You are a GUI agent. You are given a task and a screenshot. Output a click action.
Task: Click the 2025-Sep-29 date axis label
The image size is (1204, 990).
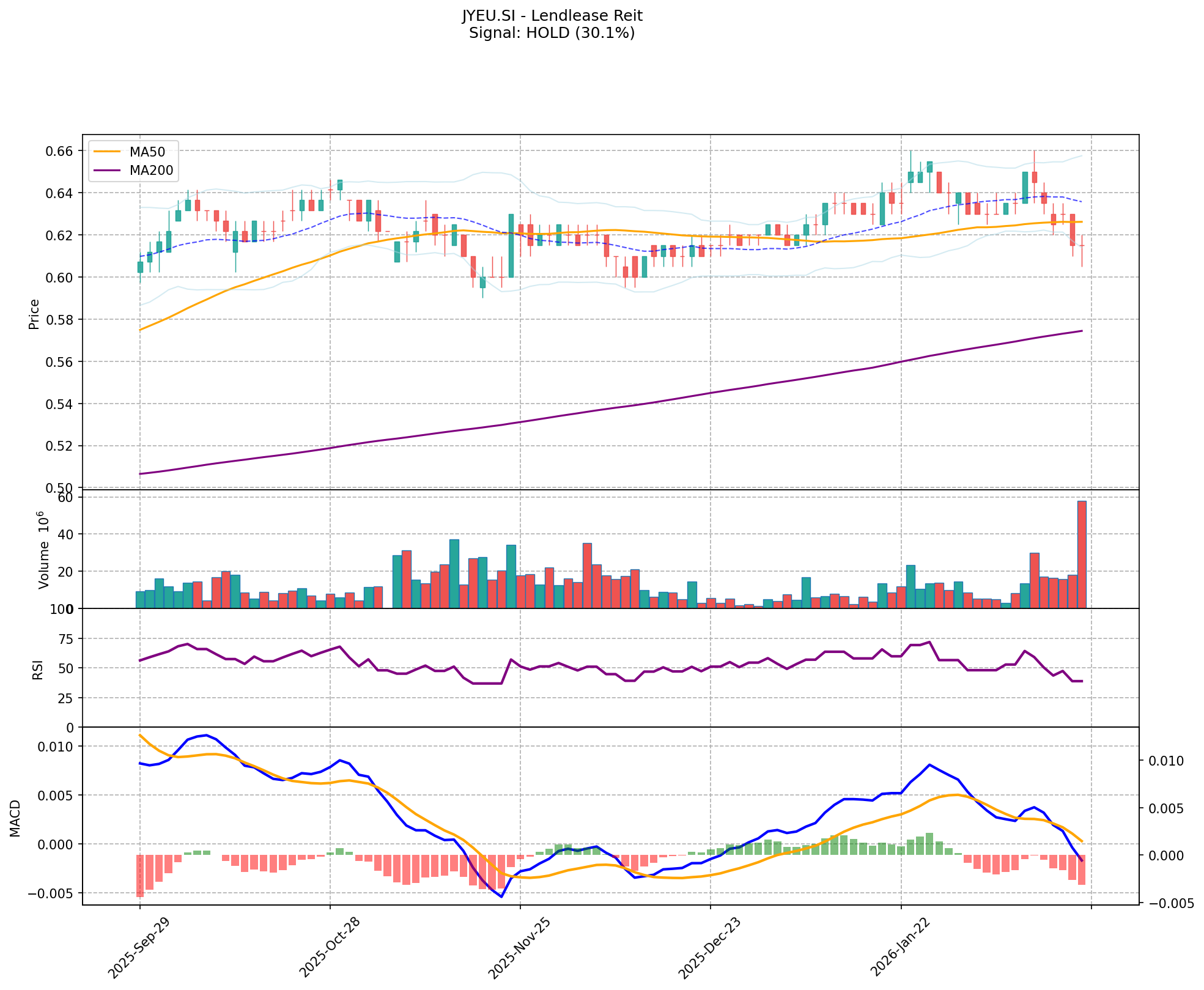139,948
